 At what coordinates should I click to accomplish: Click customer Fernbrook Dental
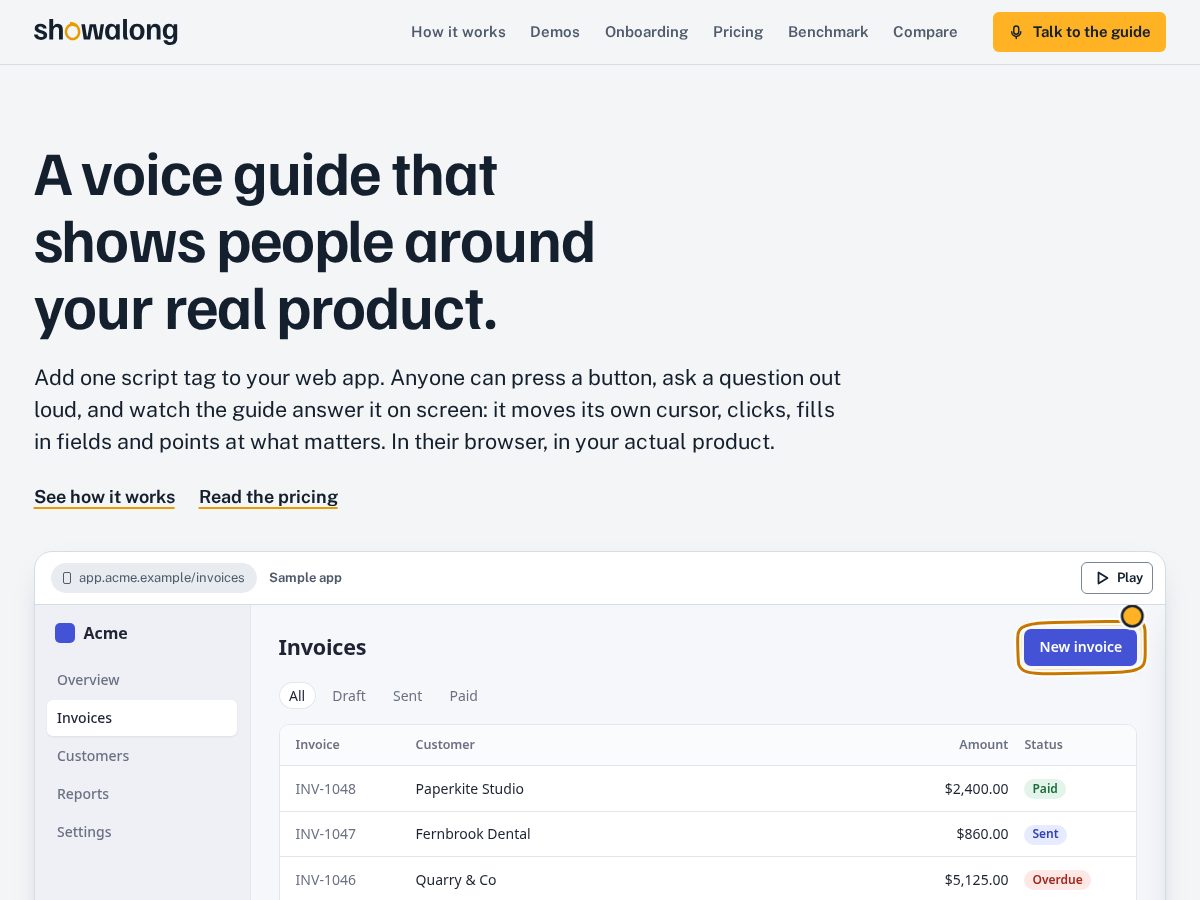(x=473, y=834)
